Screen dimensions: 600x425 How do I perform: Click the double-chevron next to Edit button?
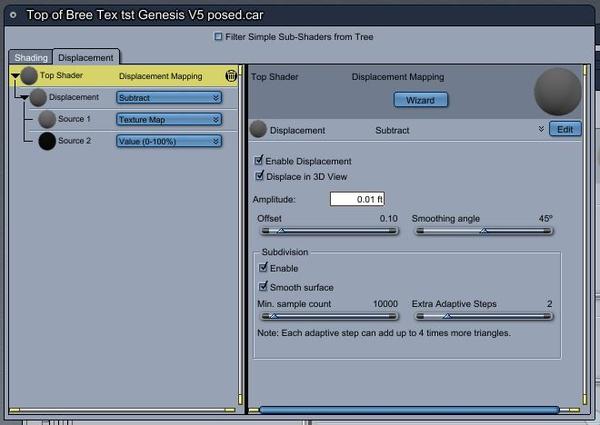tap(541, 129)
